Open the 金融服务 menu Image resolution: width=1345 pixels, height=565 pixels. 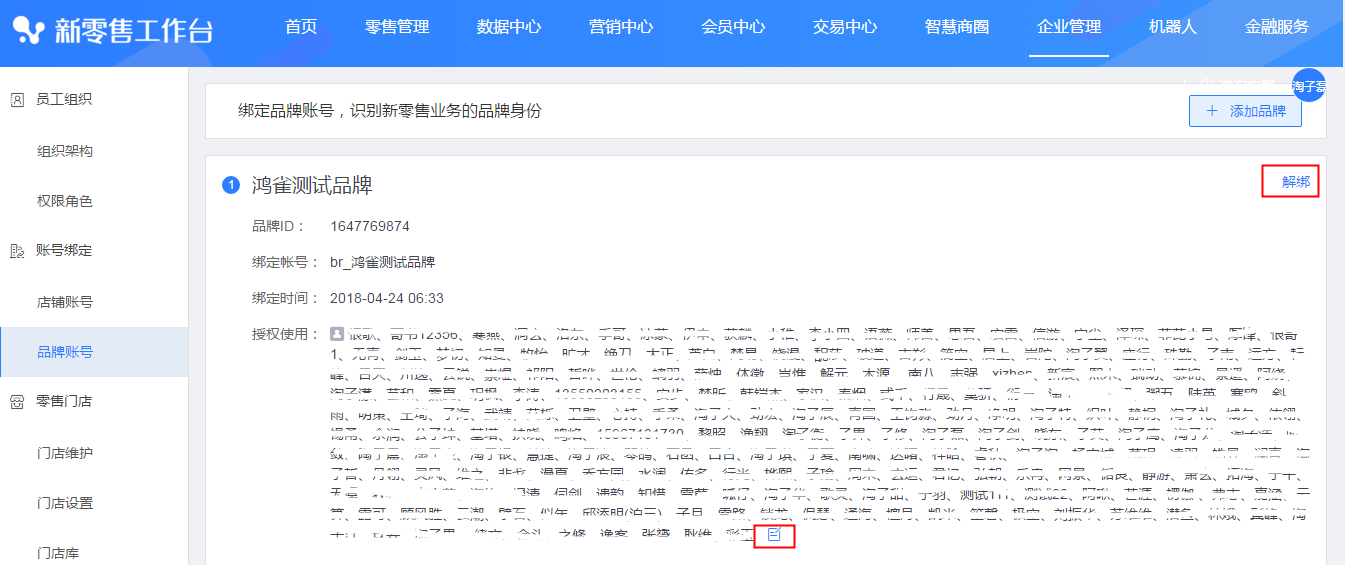(1277, 27)
